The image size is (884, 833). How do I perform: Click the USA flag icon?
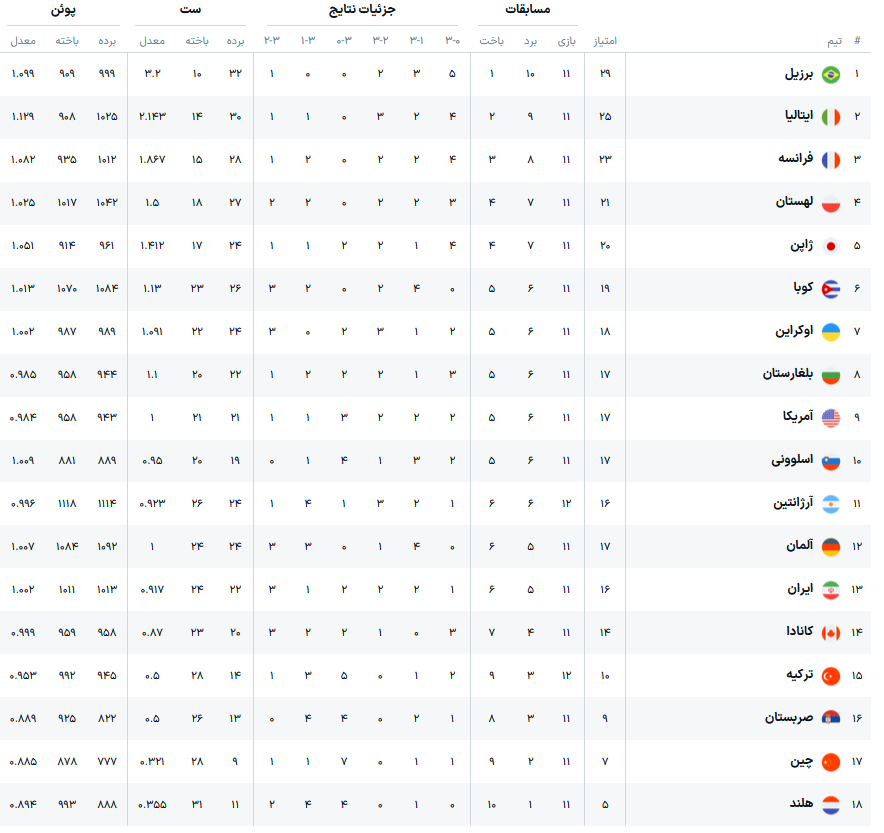point(830,418)
